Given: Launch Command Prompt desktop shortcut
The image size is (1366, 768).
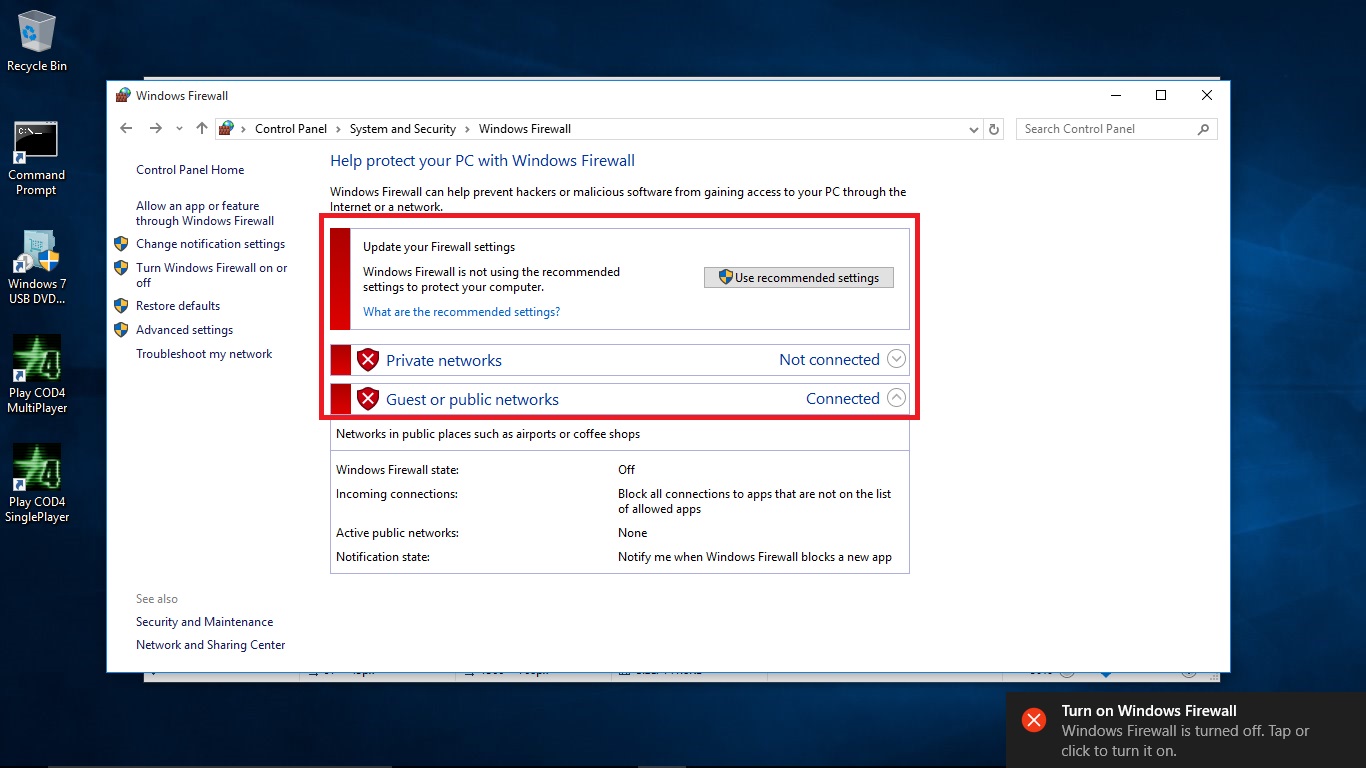Looking at the screenshot, I should click(x=36, y=158).
